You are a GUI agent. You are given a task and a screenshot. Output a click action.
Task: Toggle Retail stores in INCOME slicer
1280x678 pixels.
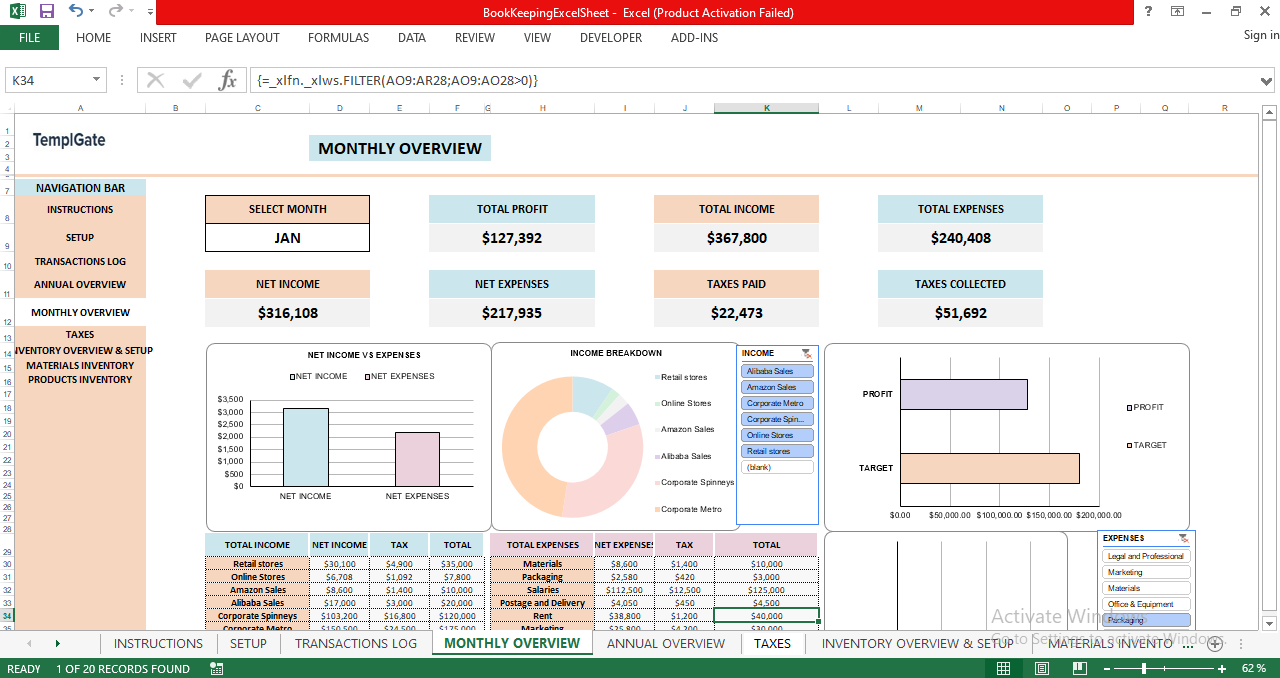(x=778, y=451)
